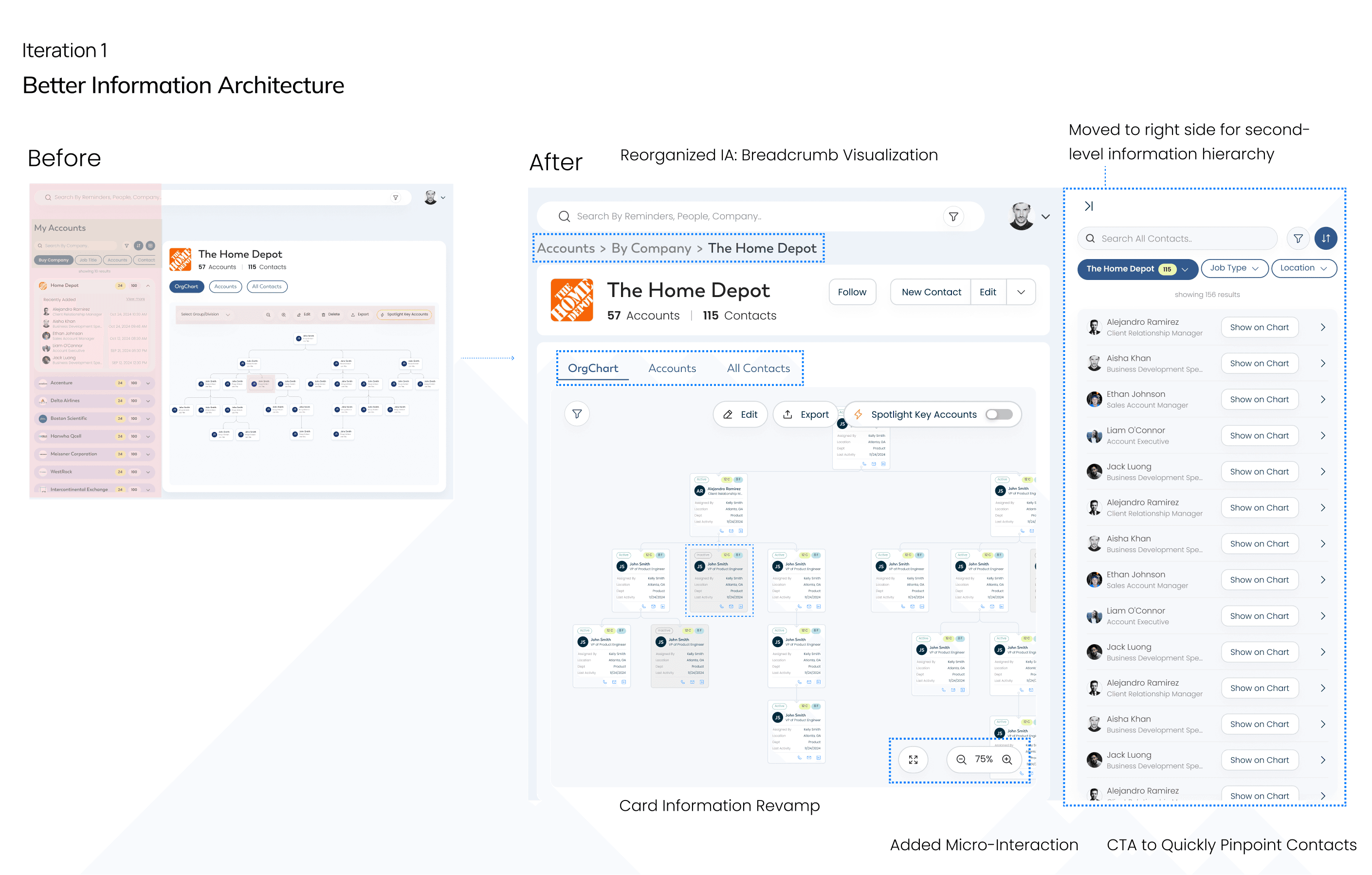Screen dimensions: 1372x875
Task: Expand the dropdown arrow next to Edit
Action: tap(1021, 292)
